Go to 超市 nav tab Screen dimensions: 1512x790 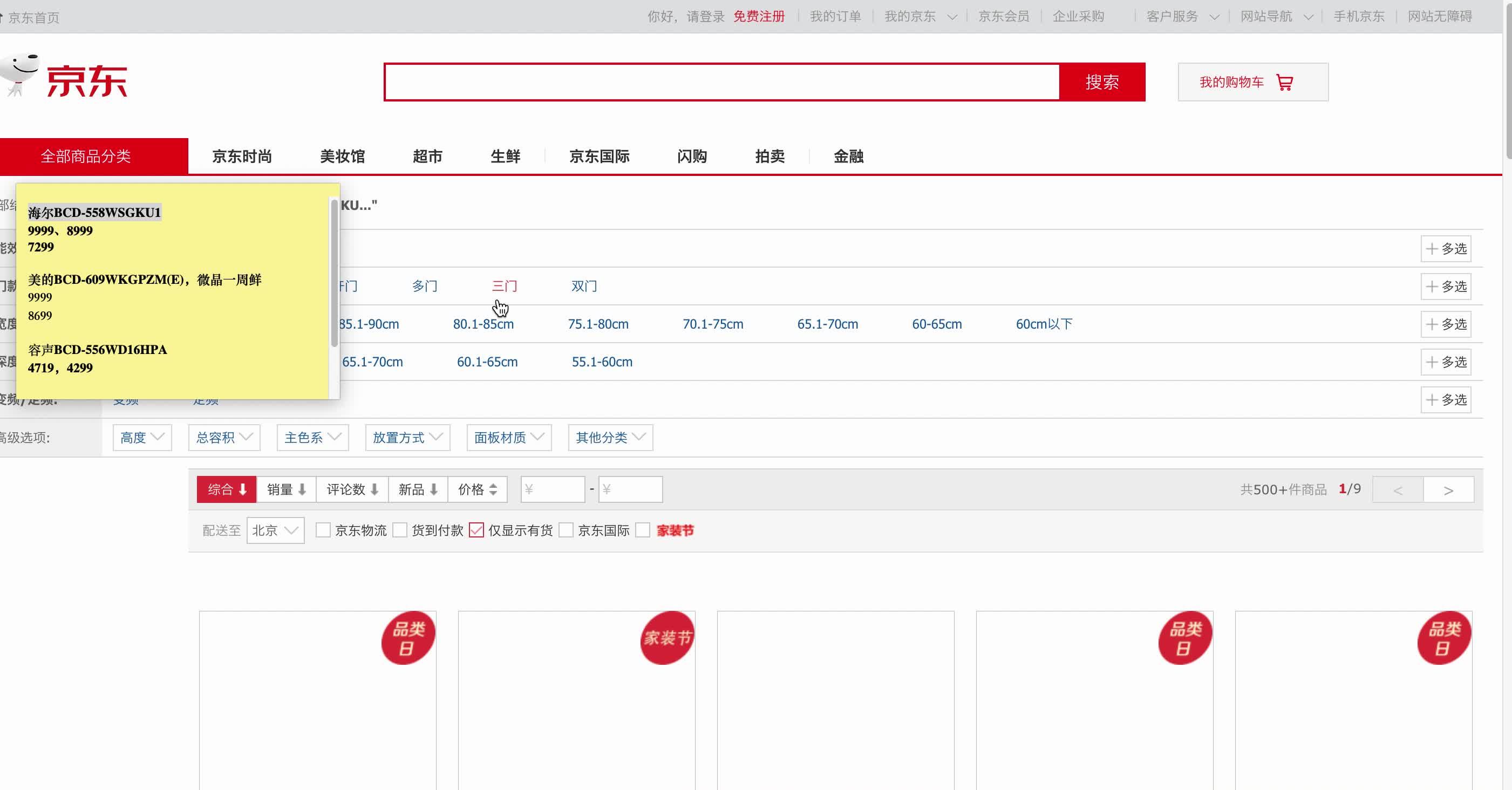point(427,156)
